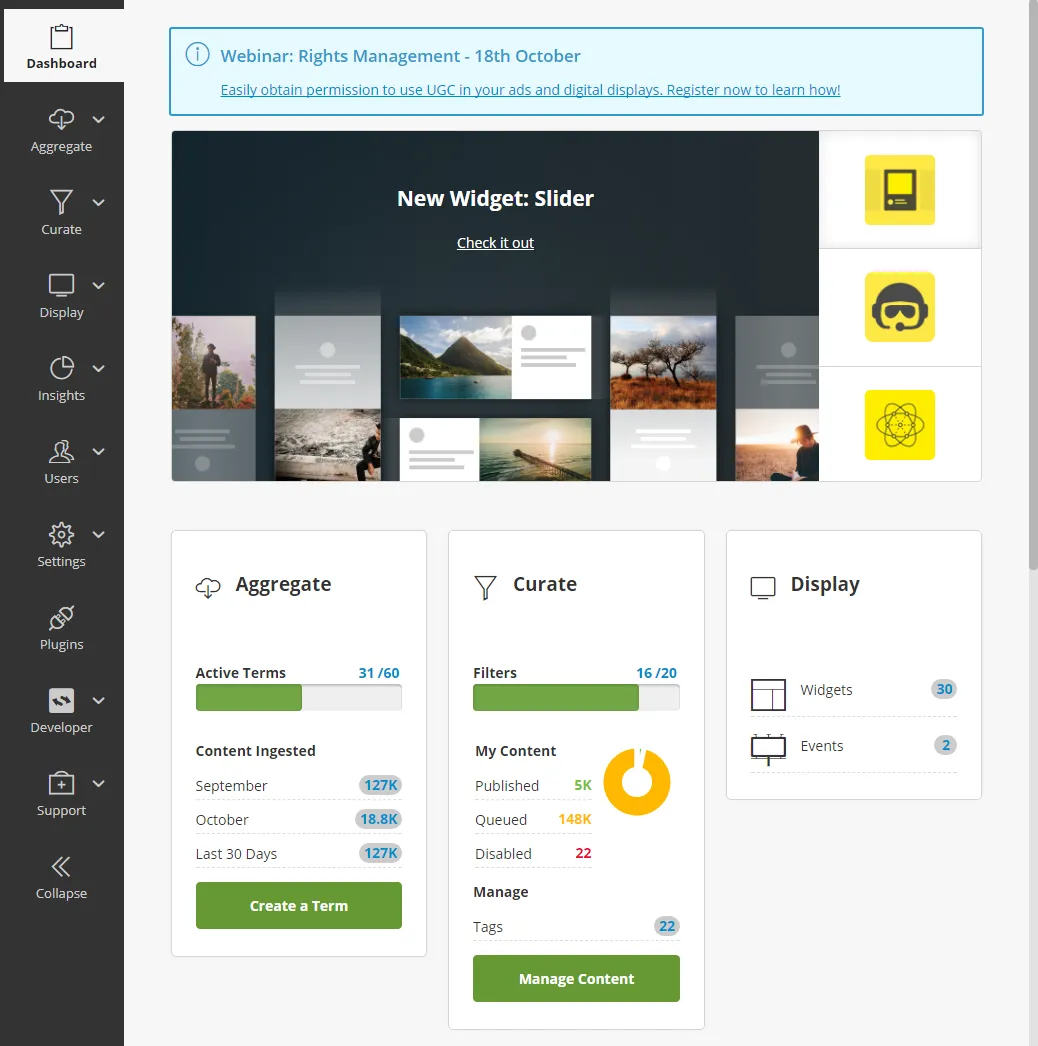Click the Insights pie chart icon
Viewport: 1038px width, 1046px height.
click(61, 368)
